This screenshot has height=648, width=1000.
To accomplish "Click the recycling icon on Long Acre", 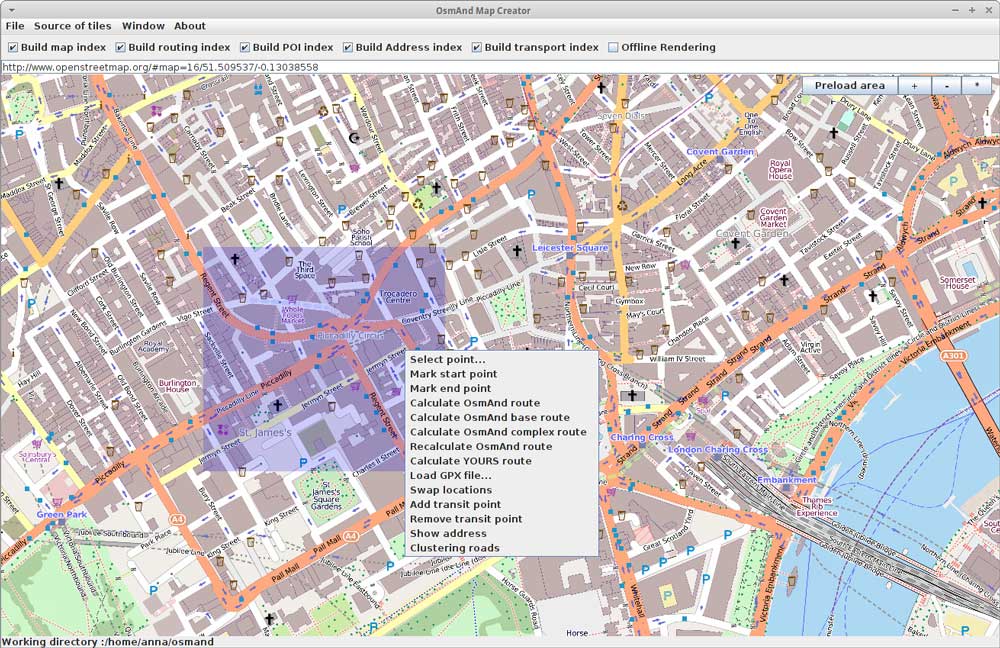I will [622, 206].
